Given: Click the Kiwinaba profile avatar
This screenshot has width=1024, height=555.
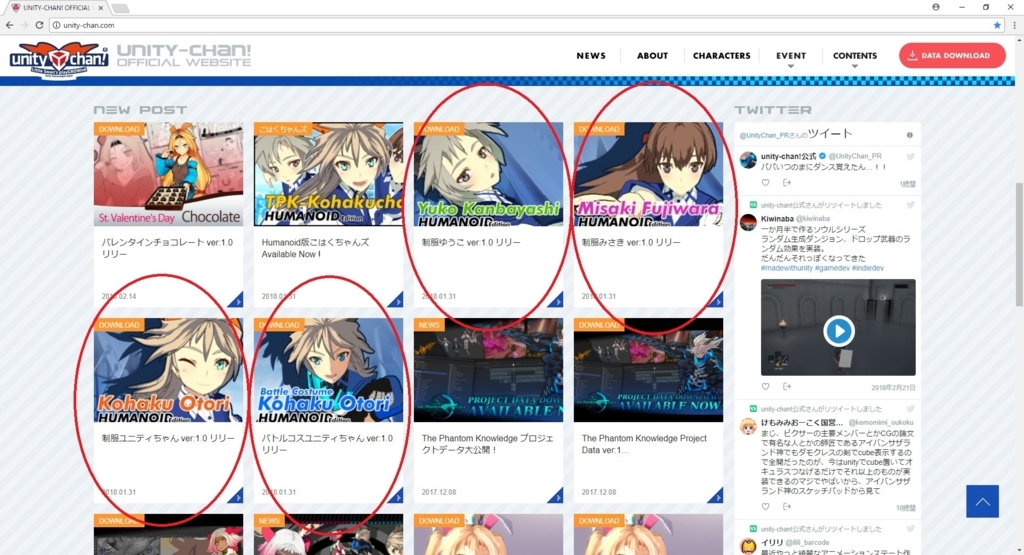Looking at the screenshot, I should (748, 223).
